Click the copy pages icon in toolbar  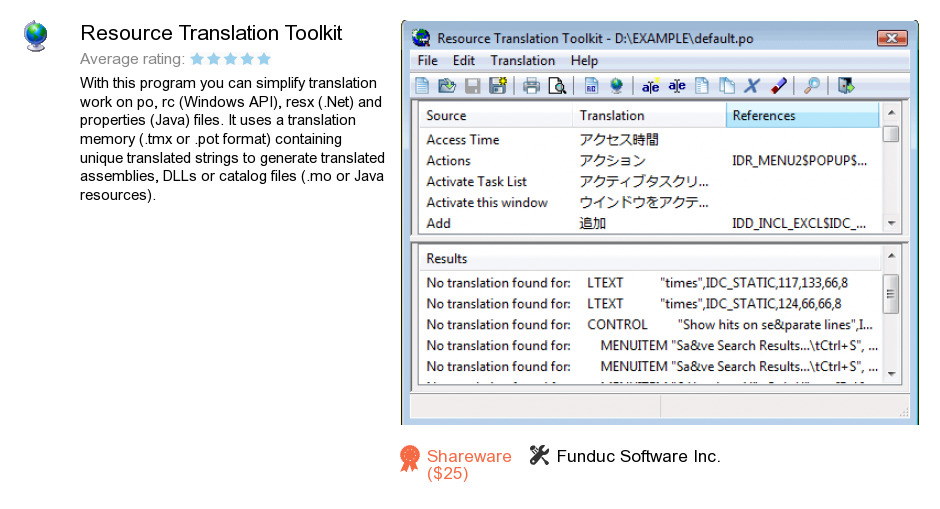[x=727, y=86]
